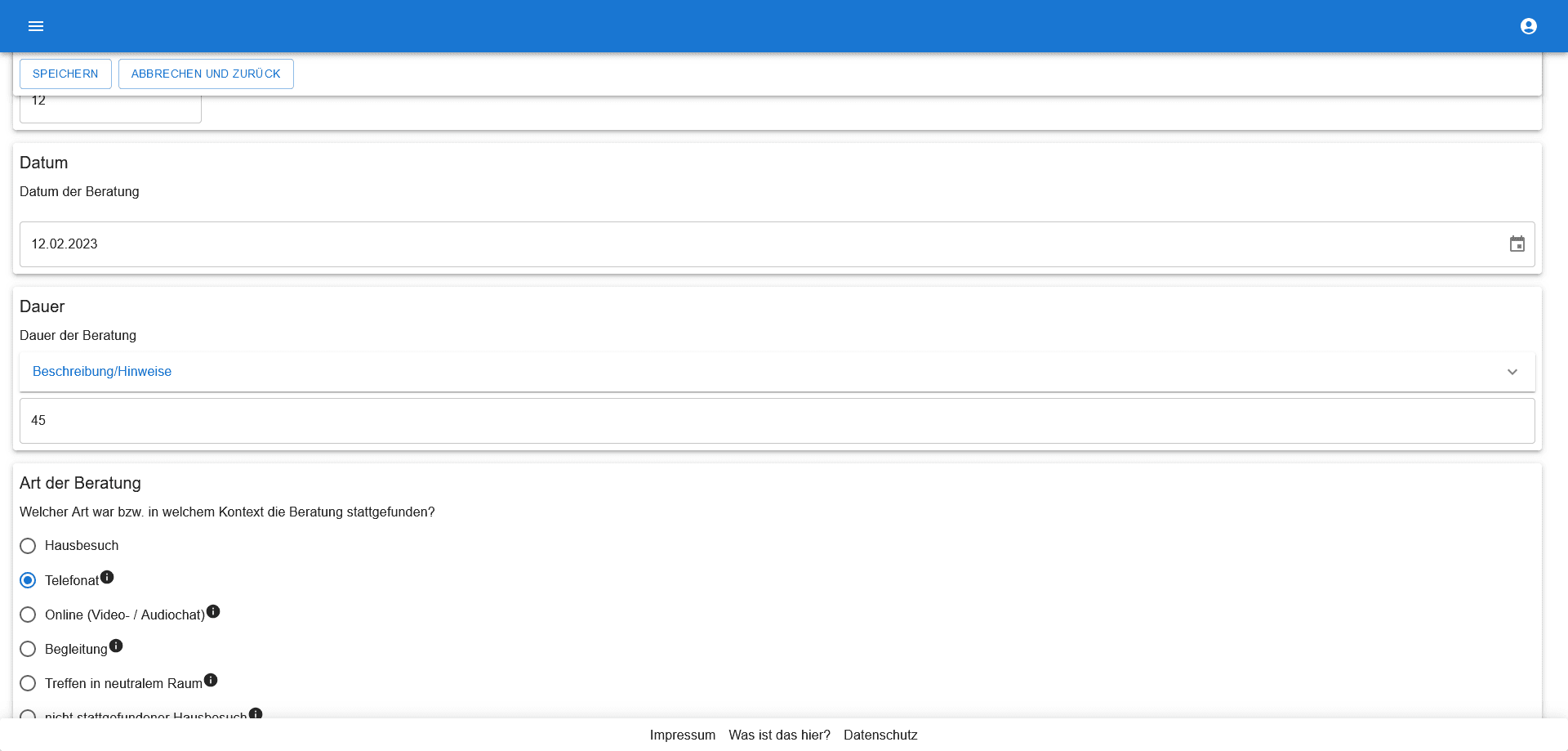Open the Datenschutz page

pyautogui.click(x=880, y=735)
